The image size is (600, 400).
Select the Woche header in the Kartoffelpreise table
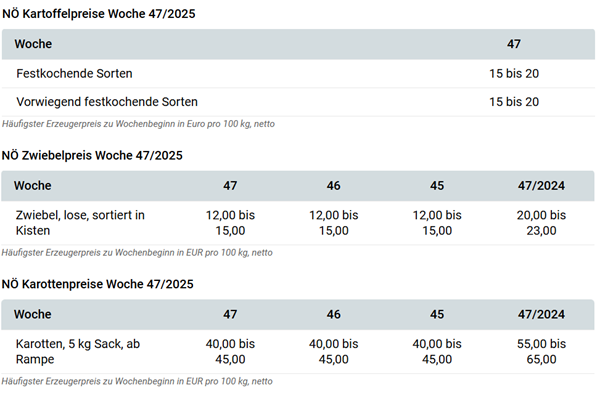(33, 44)
